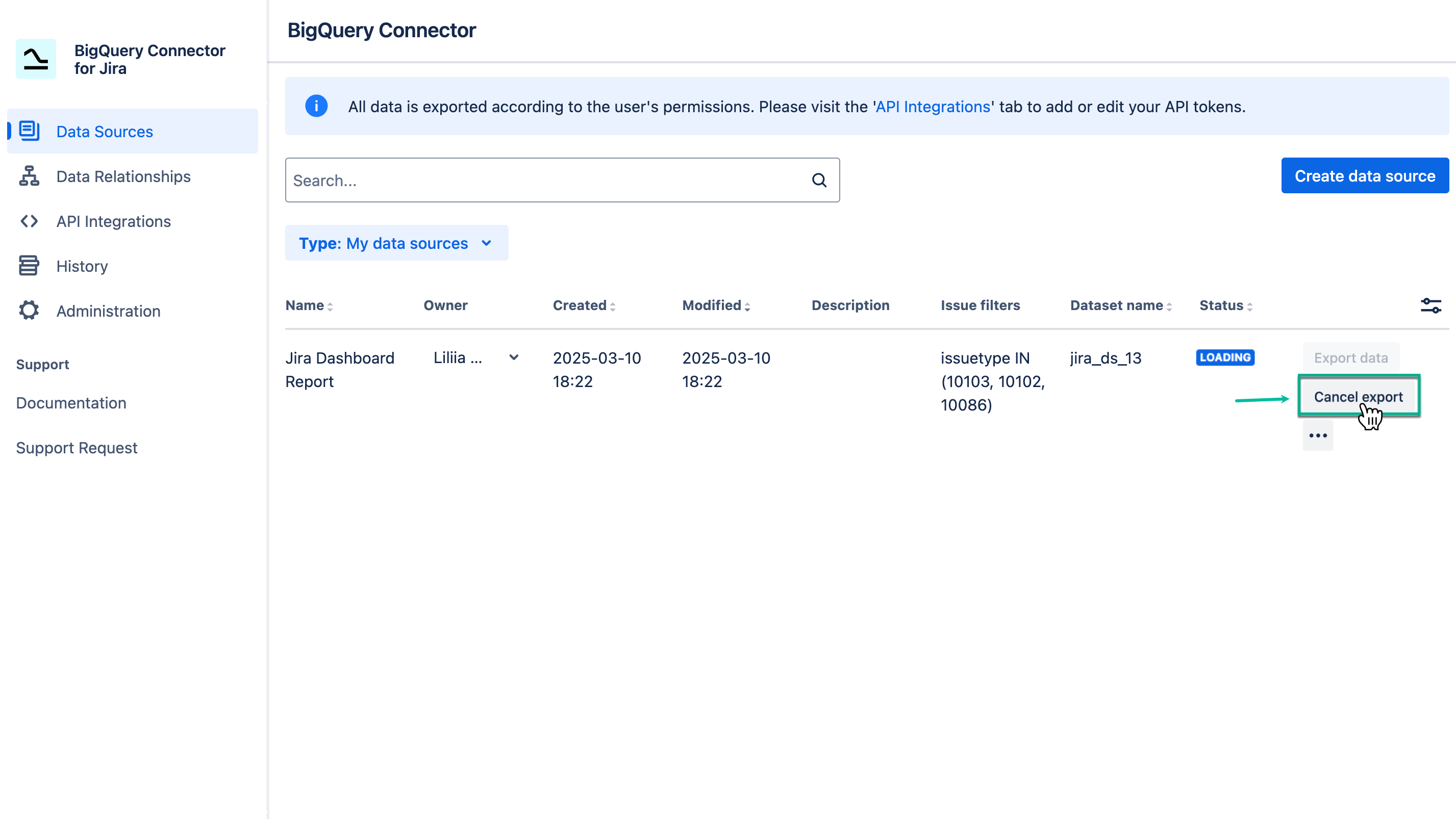Expand the Type: My data sources filter
The height and width of the screenshot is (819, 1456).
coord(396,243)
